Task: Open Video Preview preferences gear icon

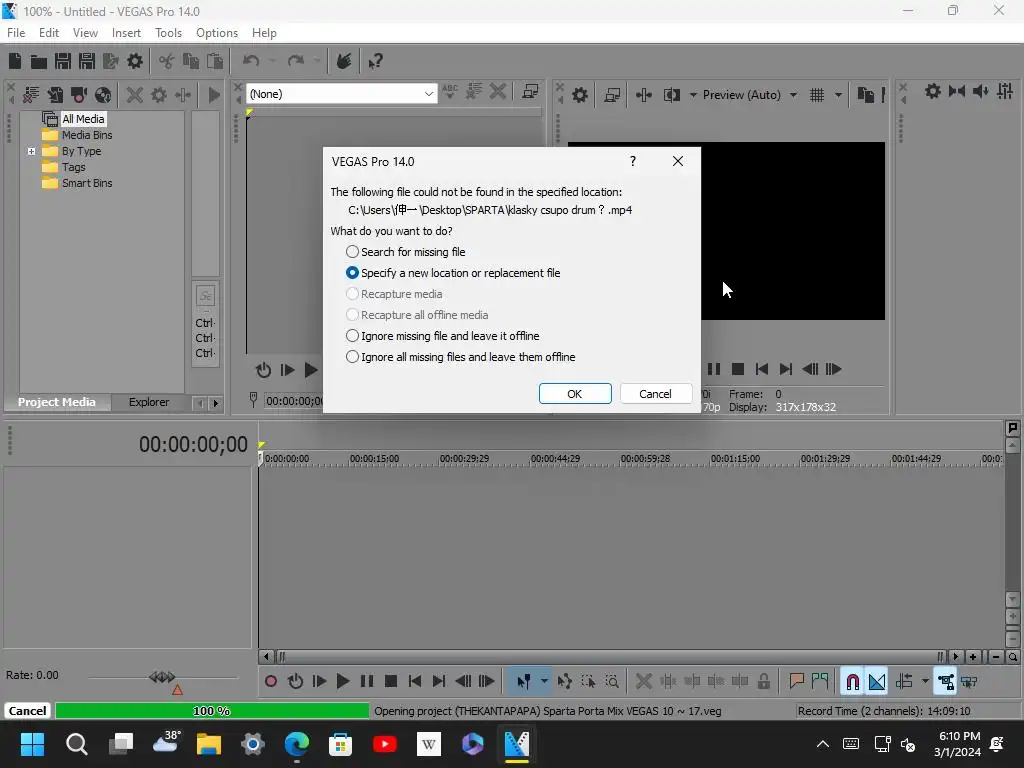Action: [579, 95]
